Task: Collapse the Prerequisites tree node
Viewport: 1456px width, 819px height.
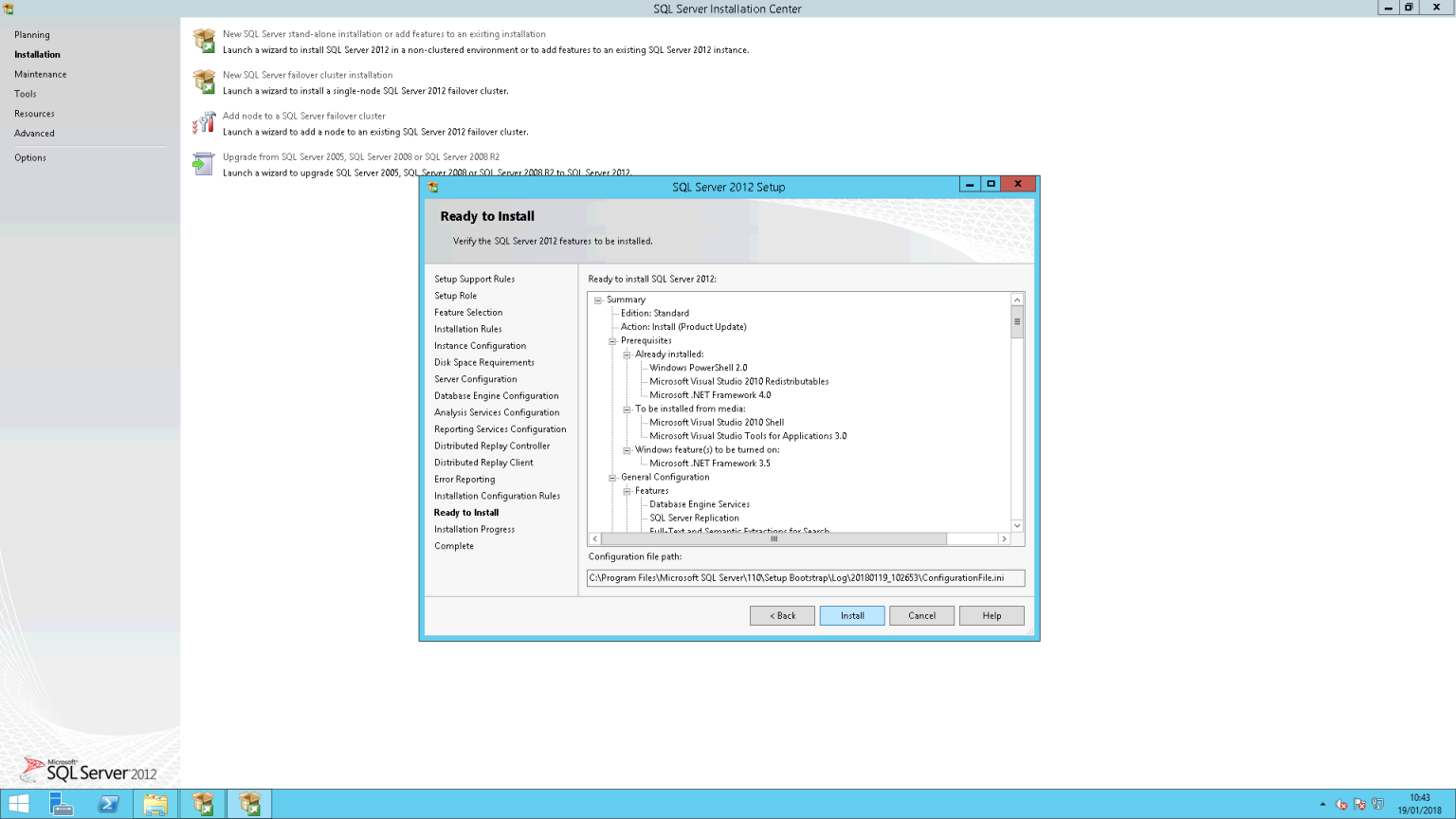Action: (x=612, y=341)
